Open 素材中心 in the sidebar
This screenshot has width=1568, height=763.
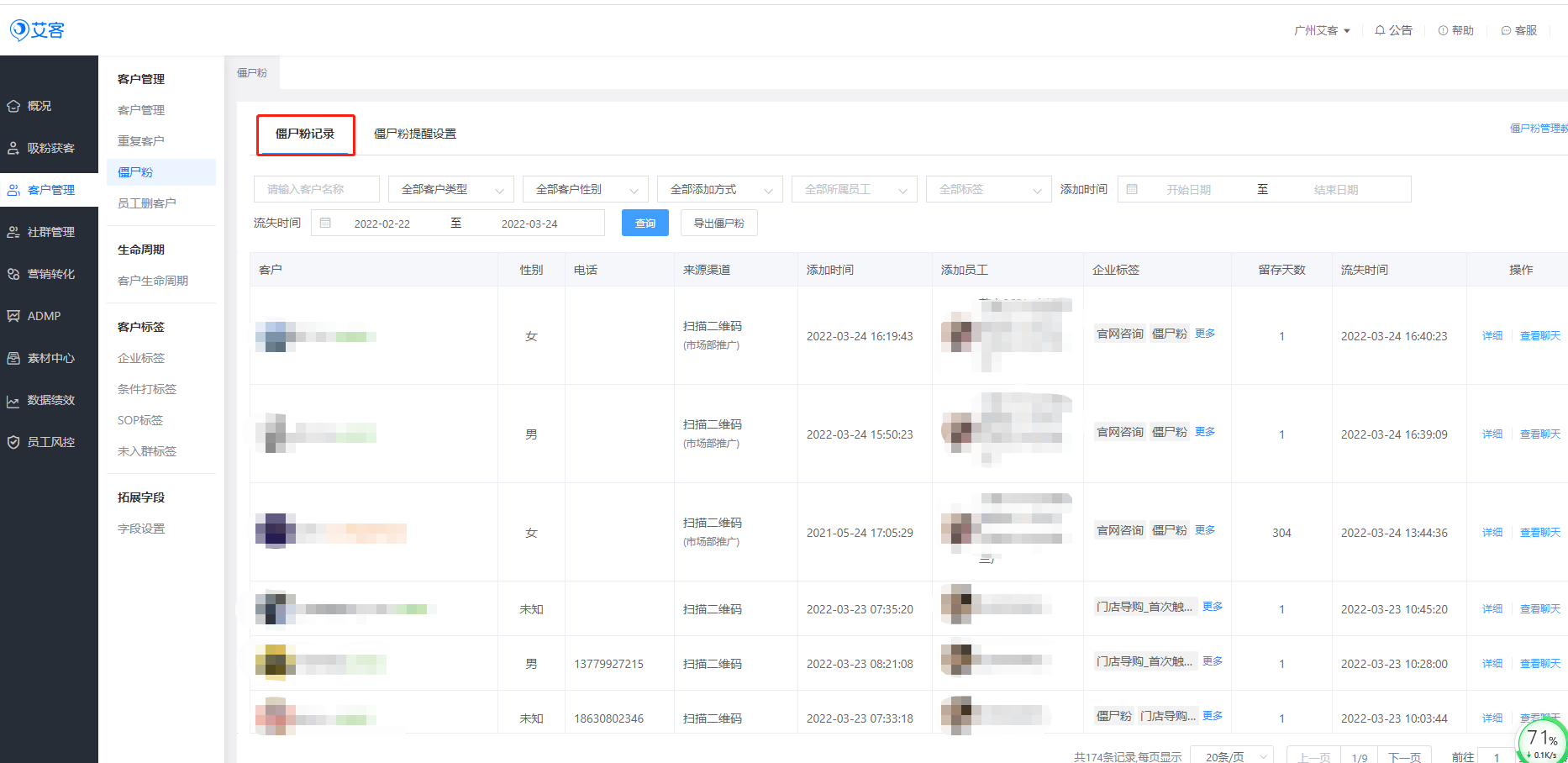(x=50, y=358)
